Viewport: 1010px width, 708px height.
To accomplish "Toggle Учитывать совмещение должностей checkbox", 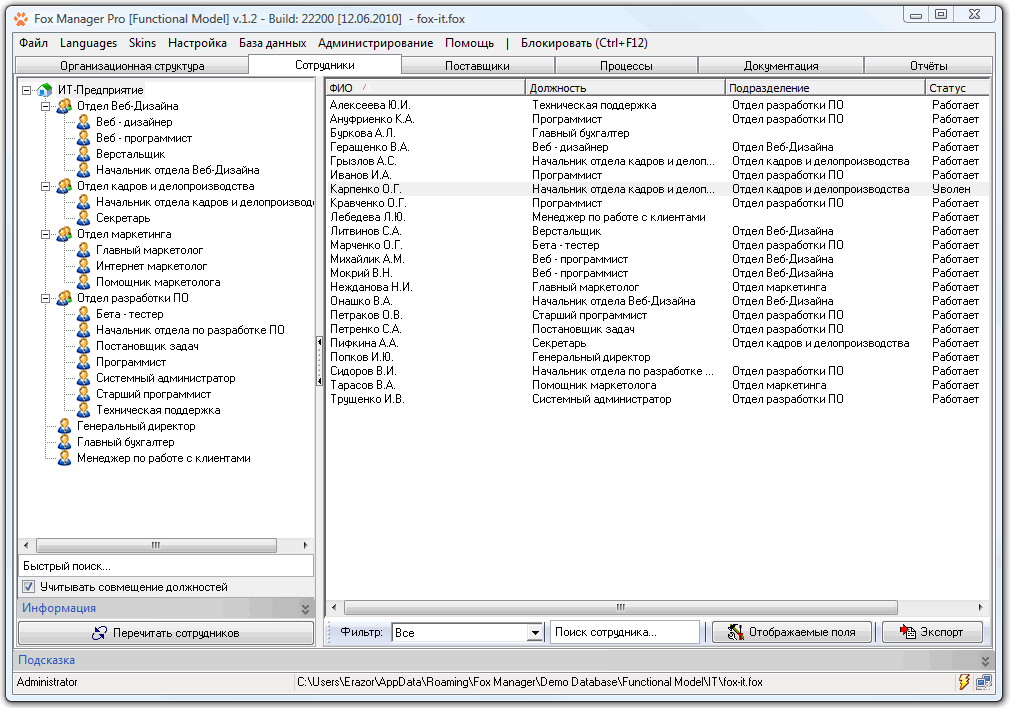I will point(28,587).
